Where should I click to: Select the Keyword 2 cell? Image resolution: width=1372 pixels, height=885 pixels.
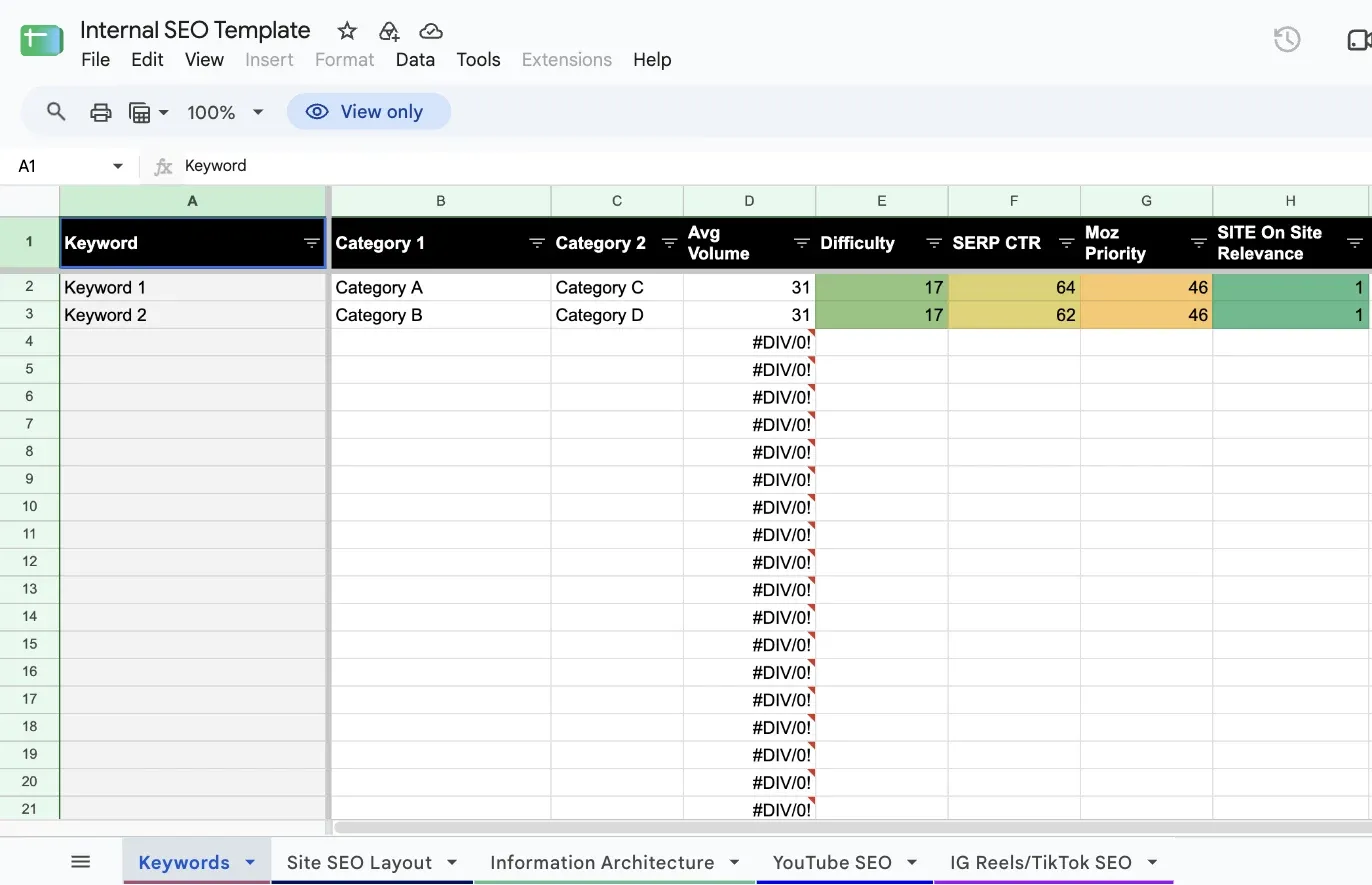point(193,315)
